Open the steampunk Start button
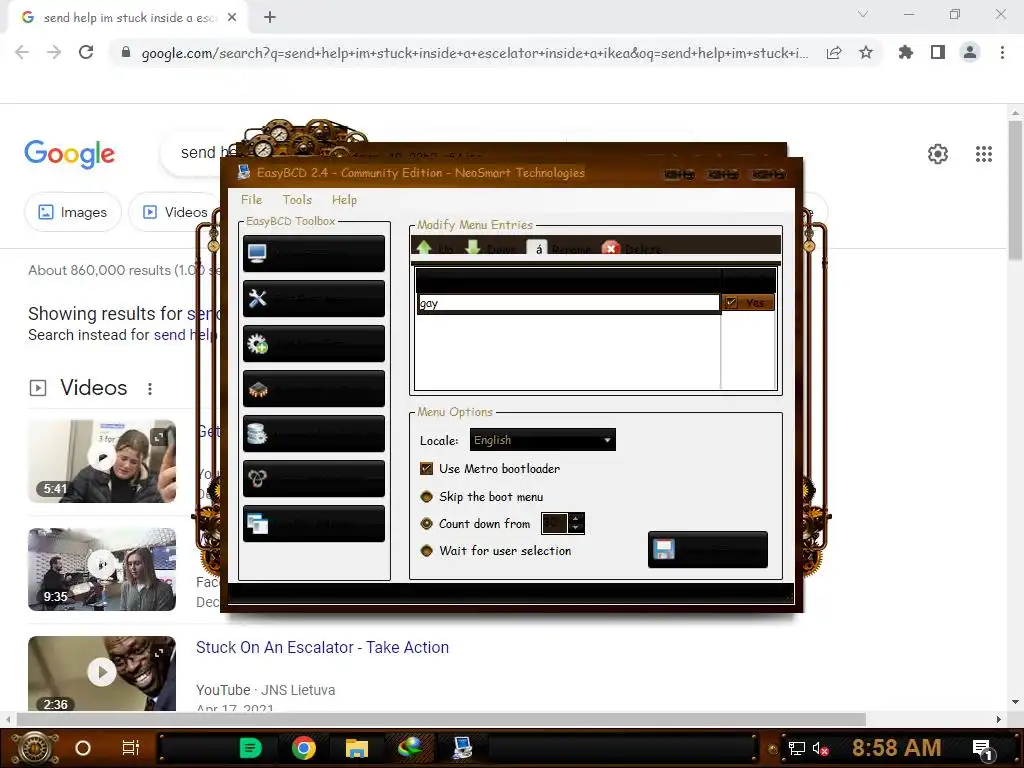Viewport: 1024px width, 768px height. point(35,748)
